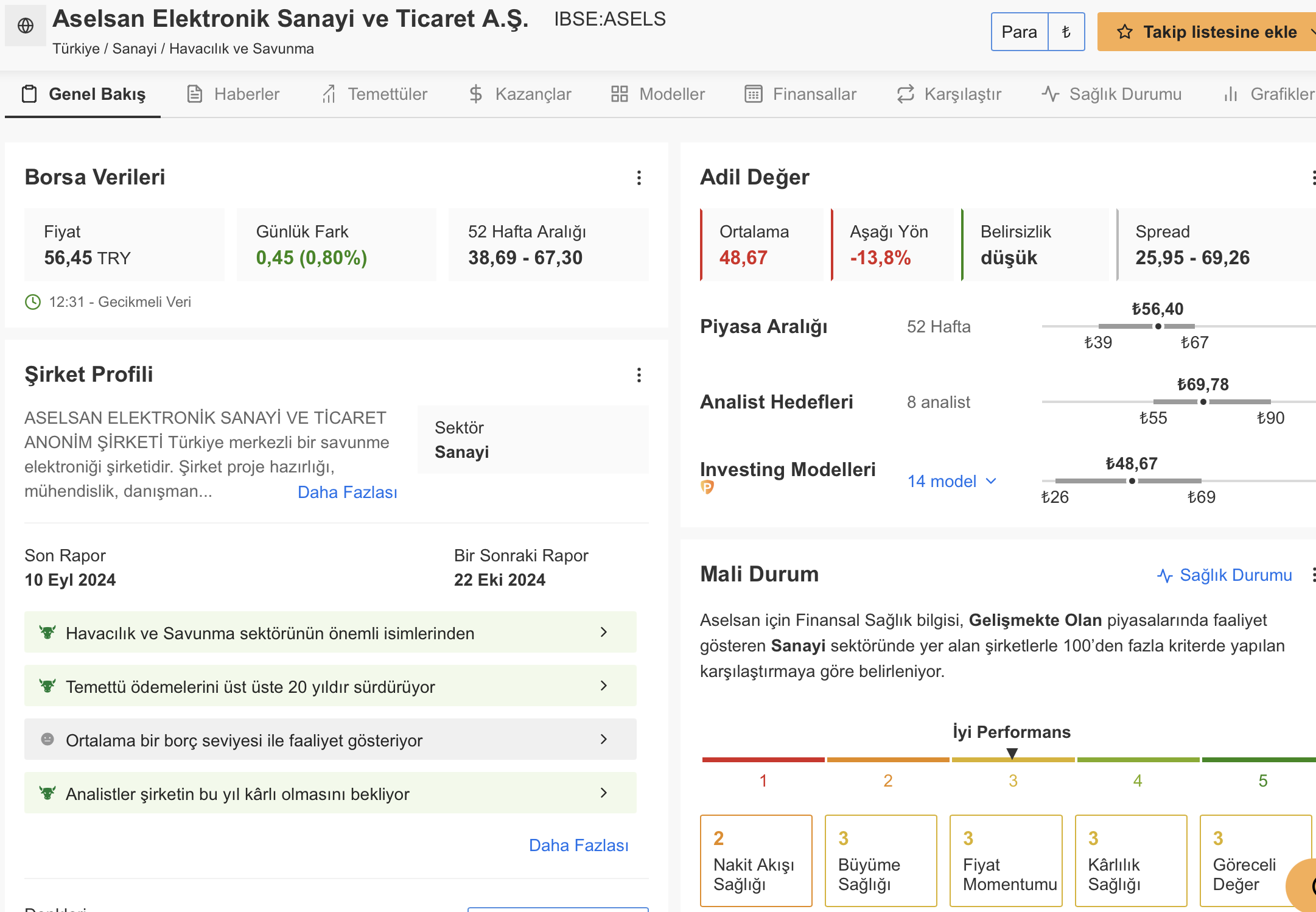Click the bull icon on Analistler row
1316x912 pixels.
(47, 793)
